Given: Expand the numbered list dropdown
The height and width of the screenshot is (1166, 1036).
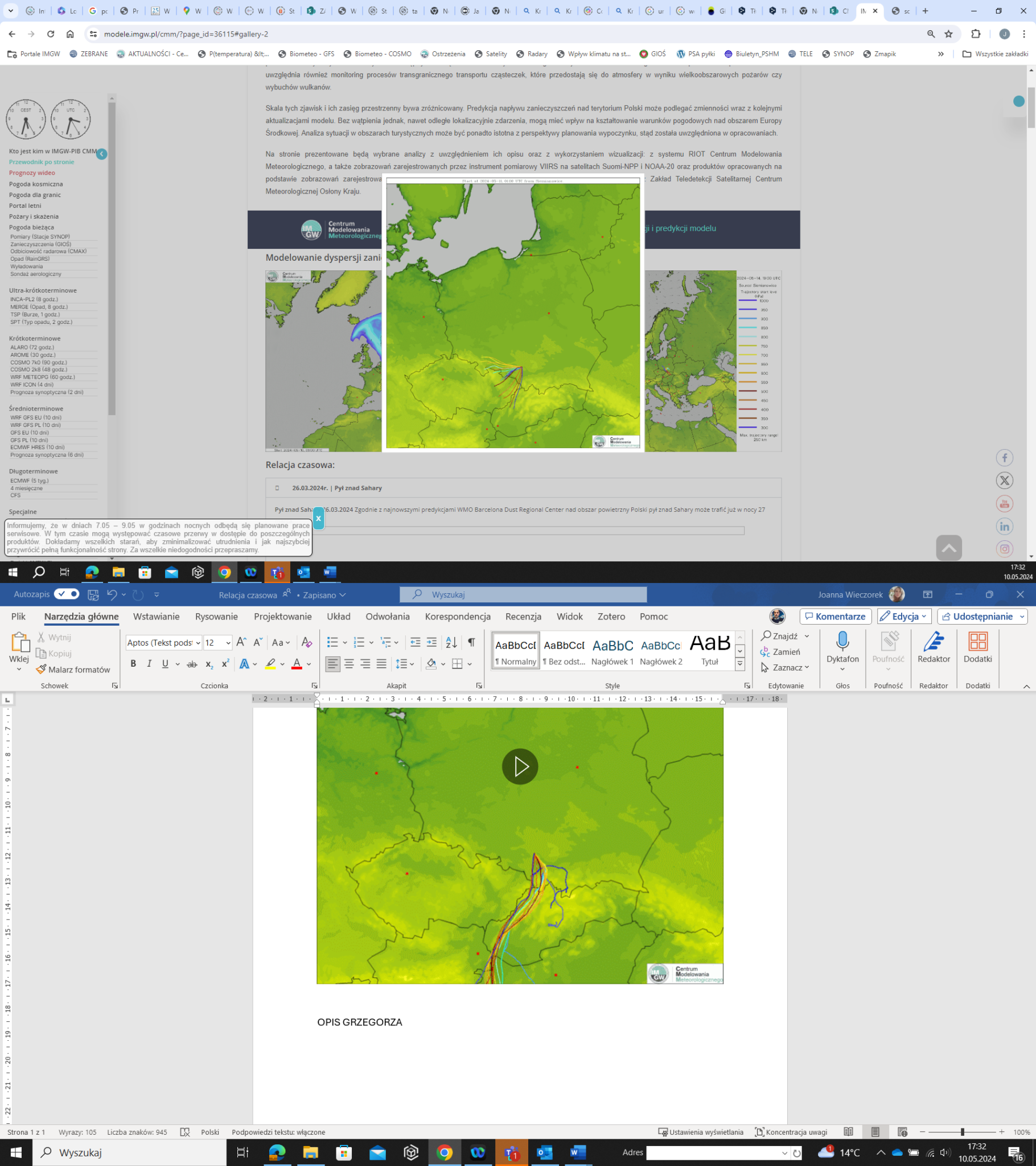Looking at the screenshot, I should [x=371, y=642].
